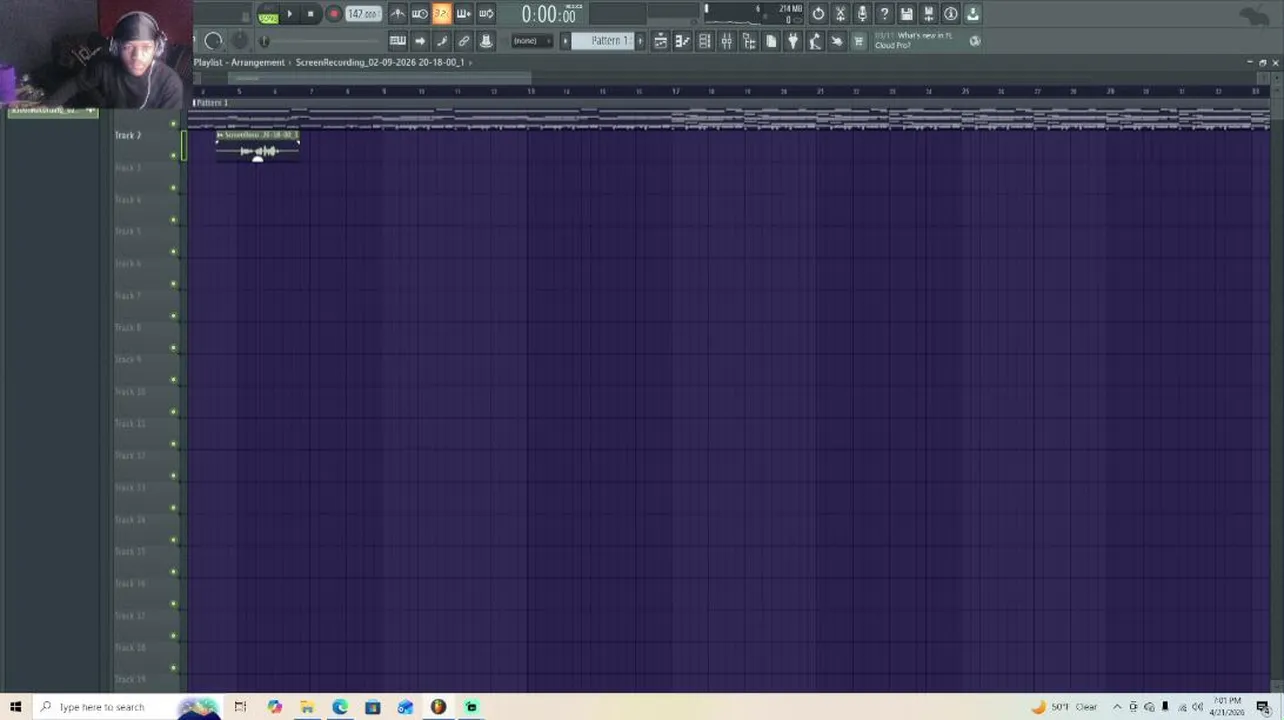The image size is (1284, 720).
Task: Open Microsoft Edge from taskbar
Action: 340,707
